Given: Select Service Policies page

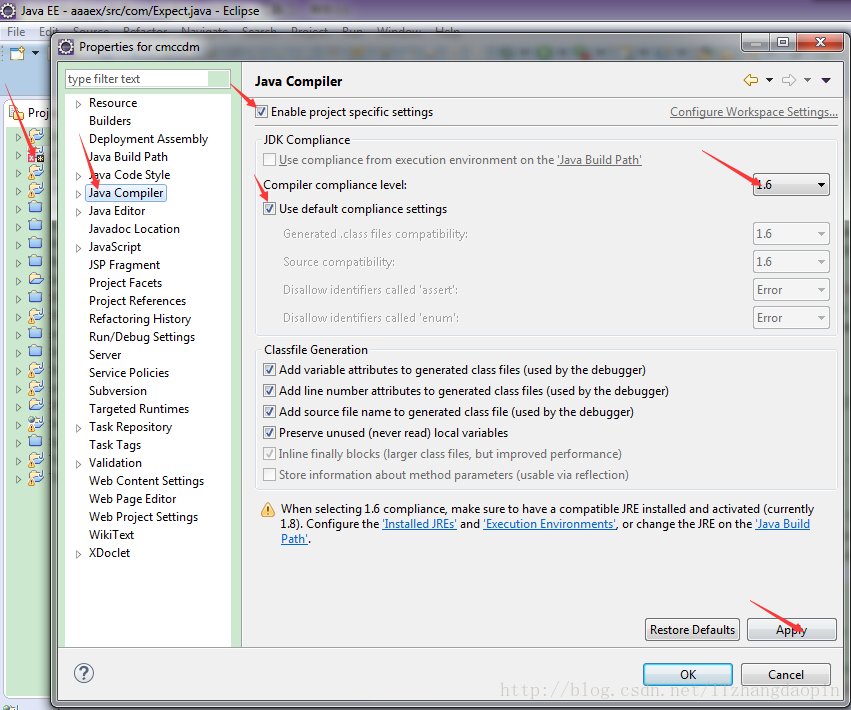Looking at the screenshot, I should [x=129, y=372].
